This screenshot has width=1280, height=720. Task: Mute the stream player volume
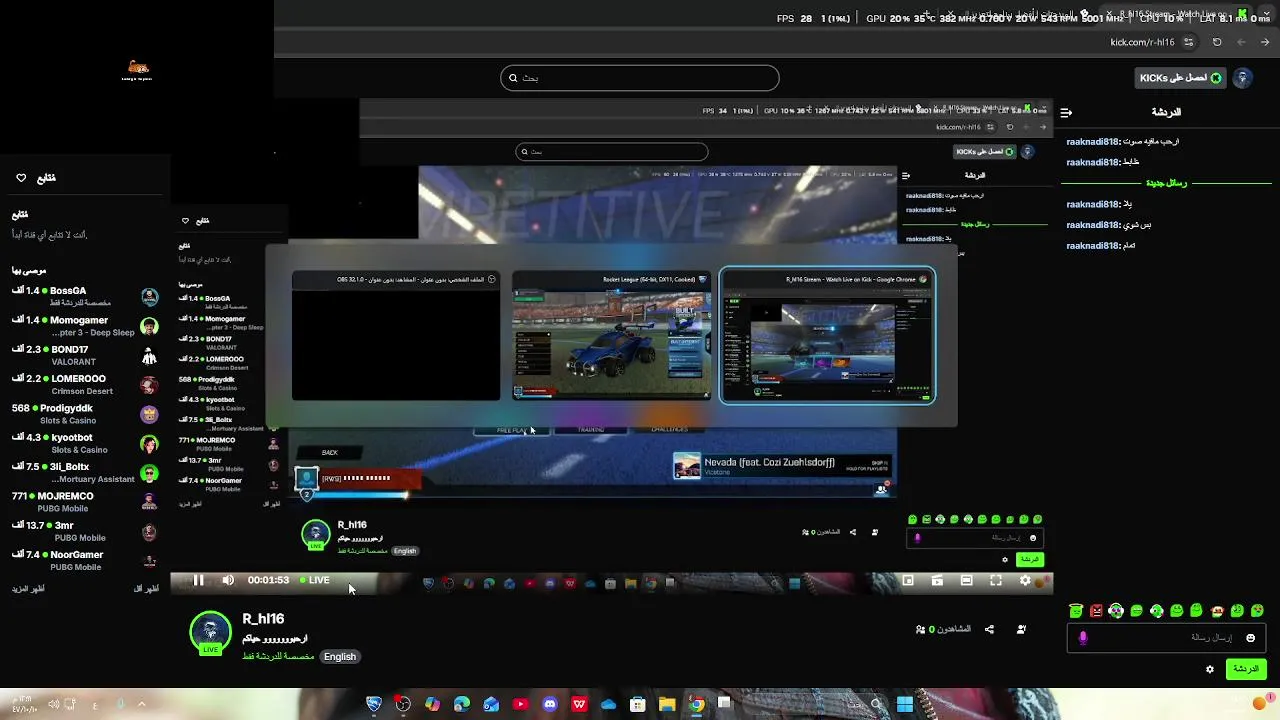point(228,580)
